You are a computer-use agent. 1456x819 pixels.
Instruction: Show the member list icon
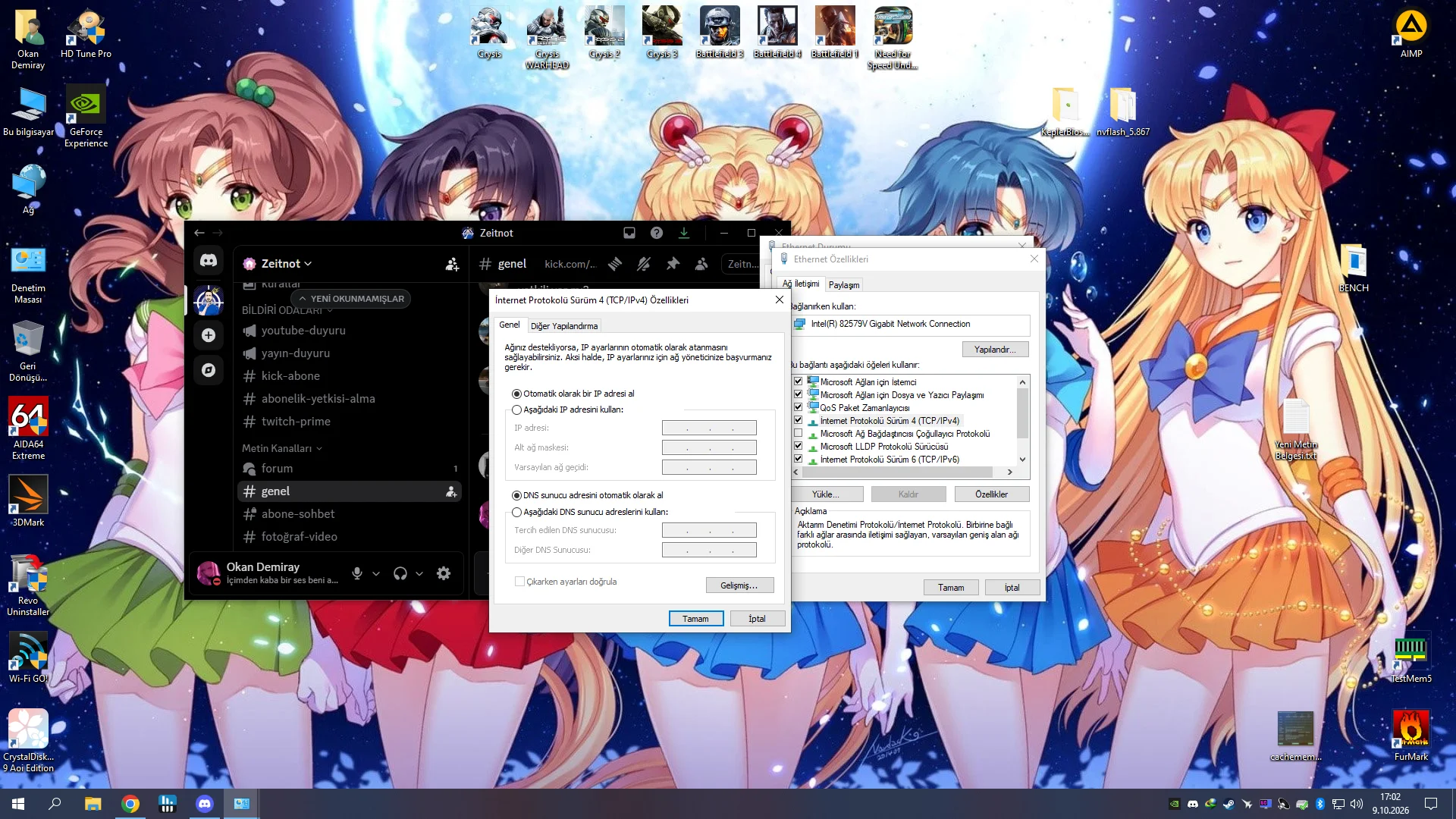[x=701, y=264]
